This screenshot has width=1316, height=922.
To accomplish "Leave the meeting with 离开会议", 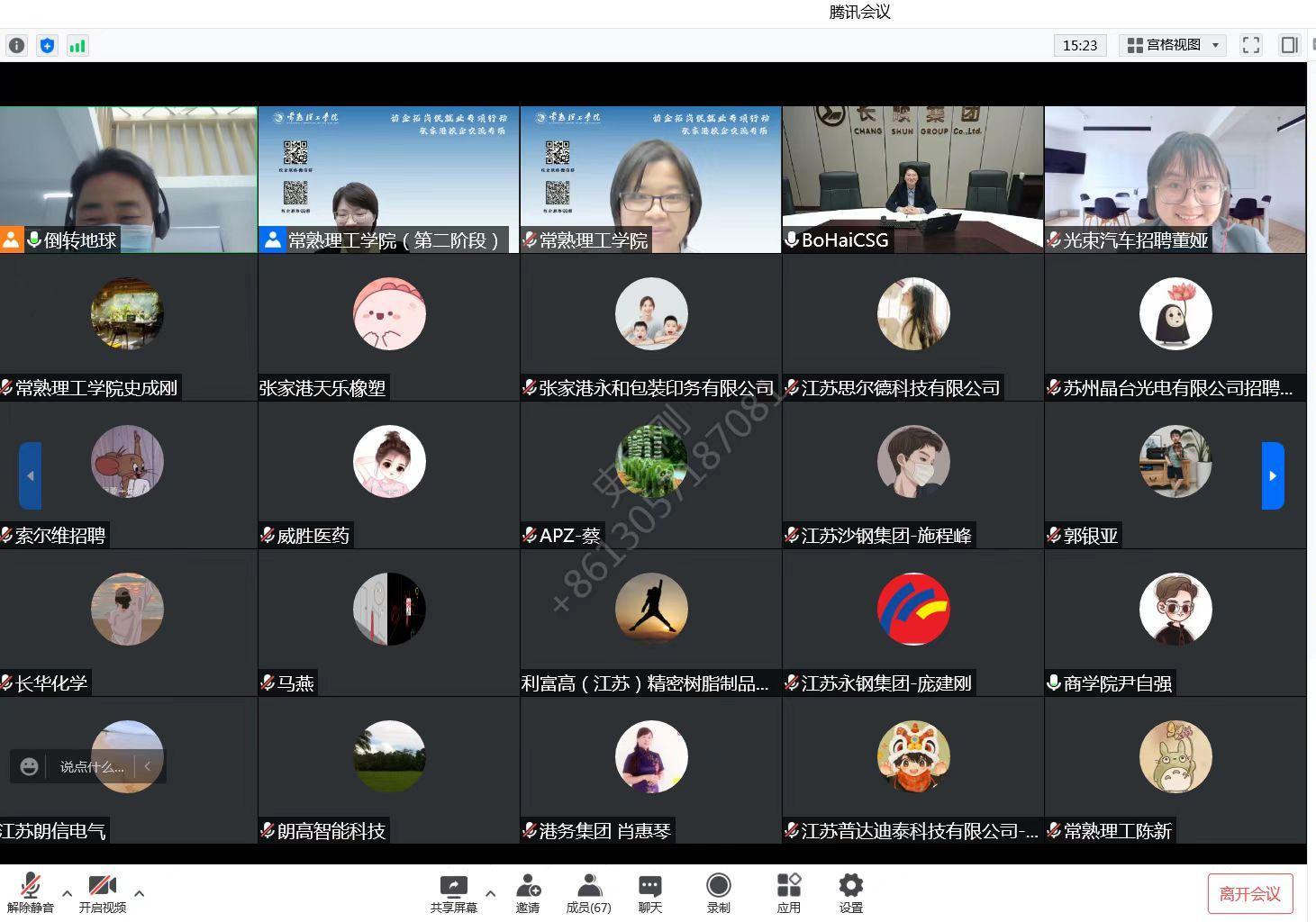I will pyautogui.click(x=1250, y=894).
